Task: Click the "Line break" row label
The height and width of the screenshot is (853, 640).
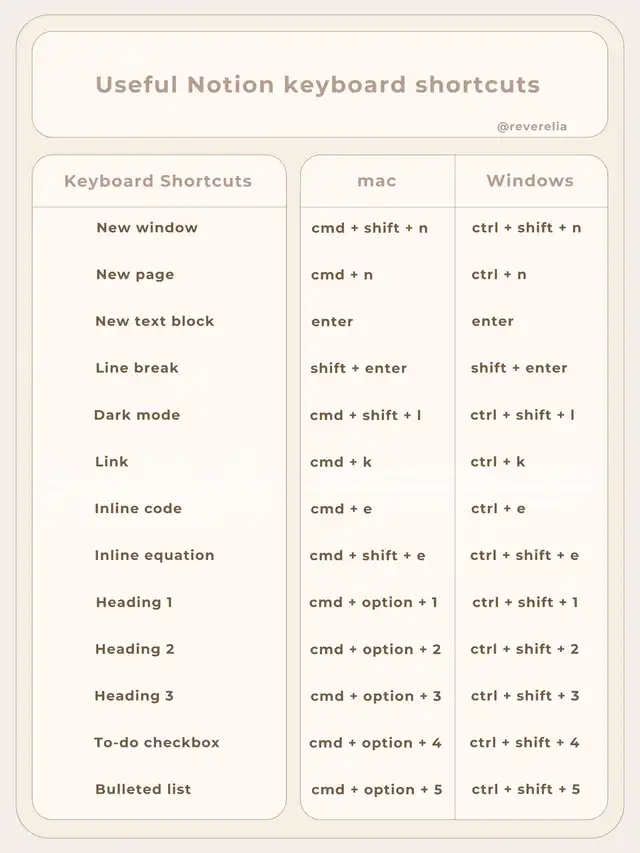Action: coord(137,368)
